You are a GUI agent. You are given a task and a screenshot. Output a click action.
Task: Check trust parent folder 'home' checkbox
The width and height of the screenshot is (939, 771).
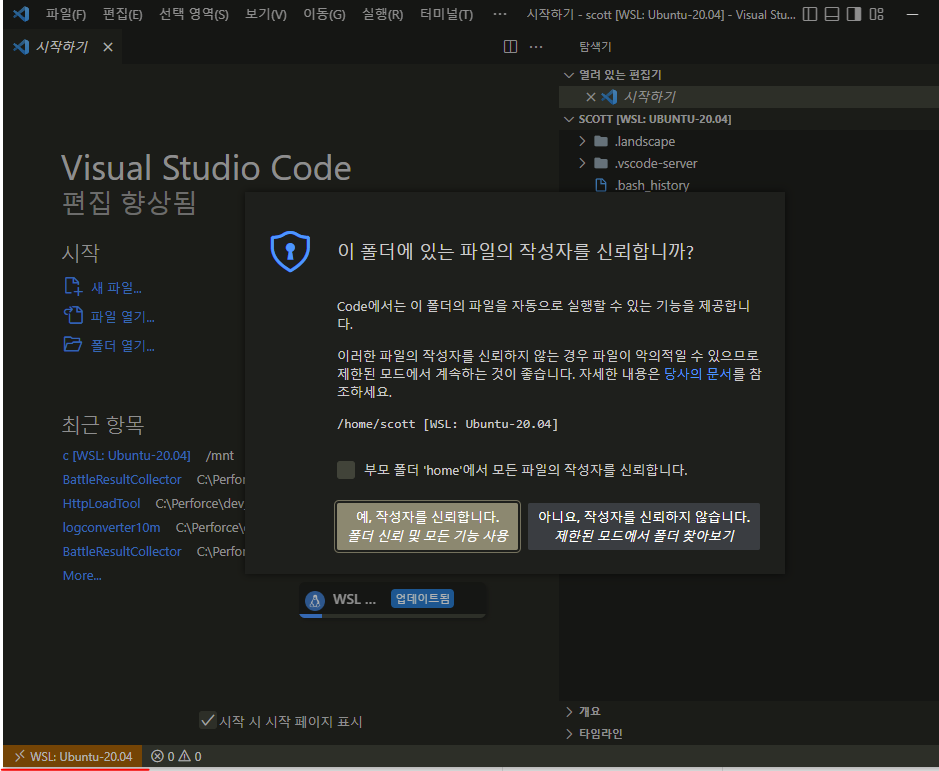pyautogui.click(x=346, y=470)
